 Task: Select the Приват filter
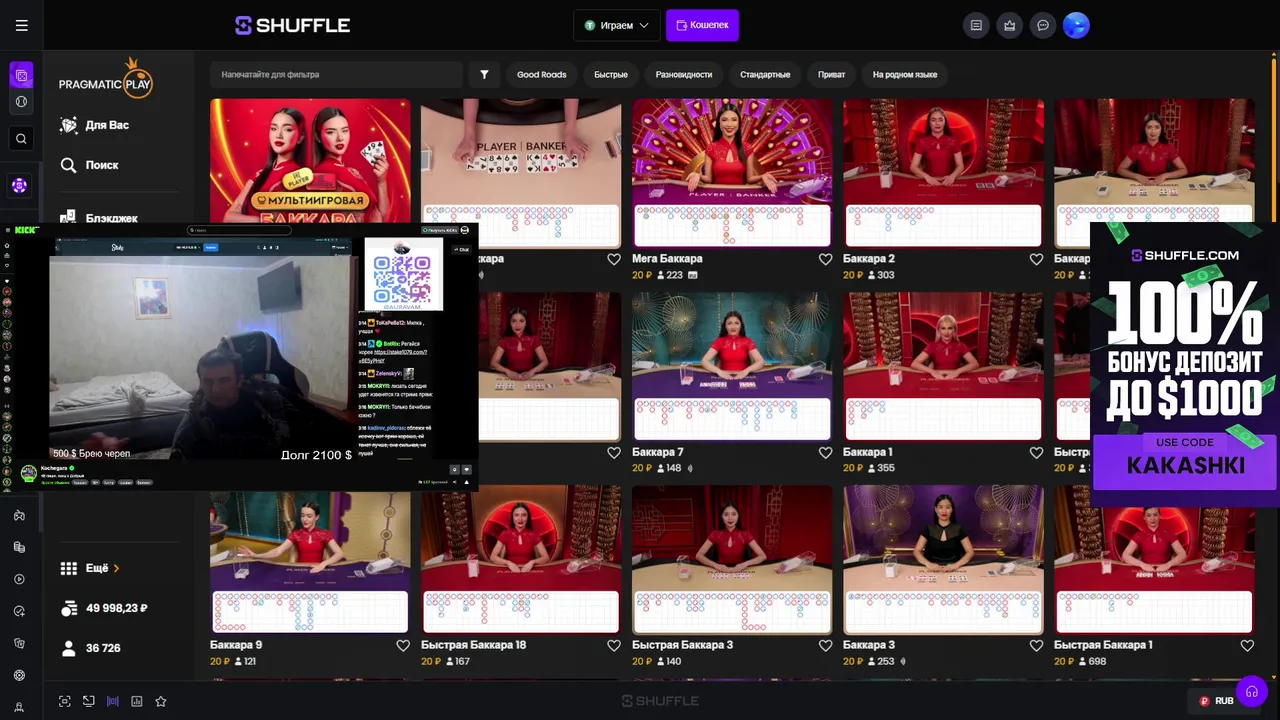tap(831, 75)
